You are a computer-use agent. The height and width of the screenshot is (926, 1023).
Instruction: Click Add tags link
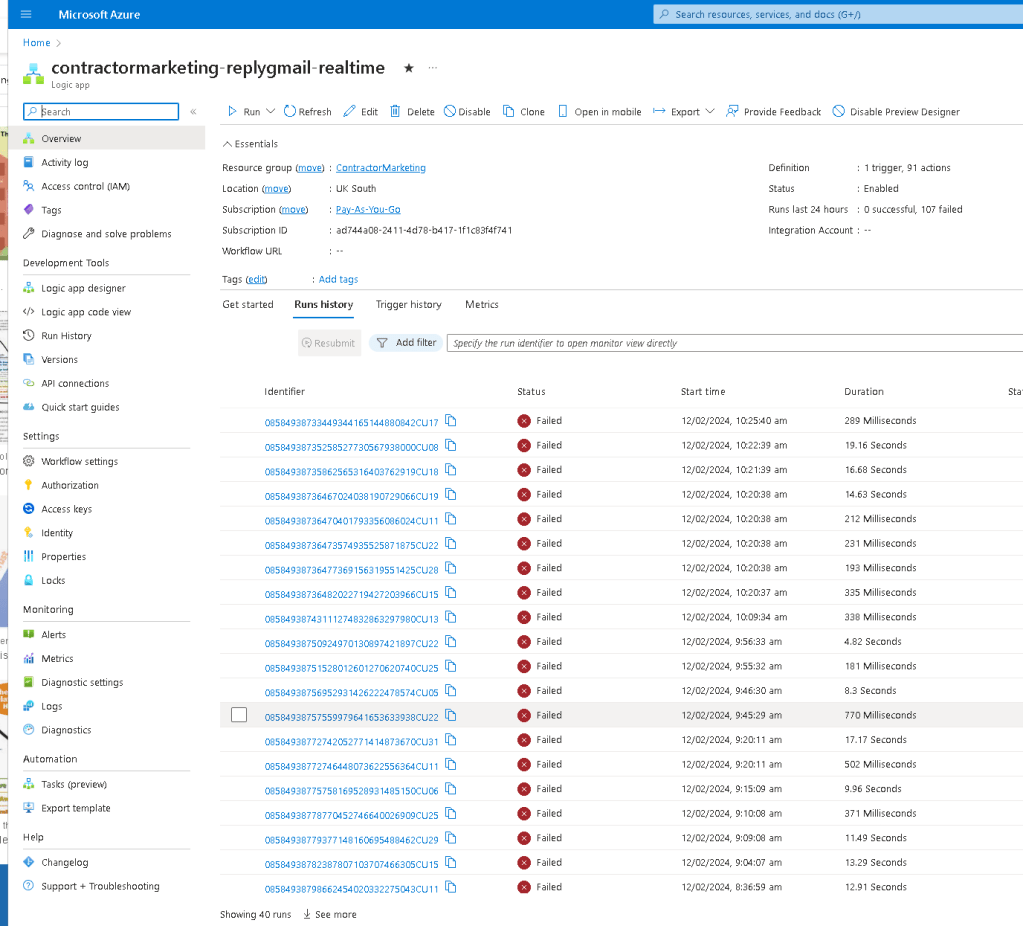coord(338,279)
